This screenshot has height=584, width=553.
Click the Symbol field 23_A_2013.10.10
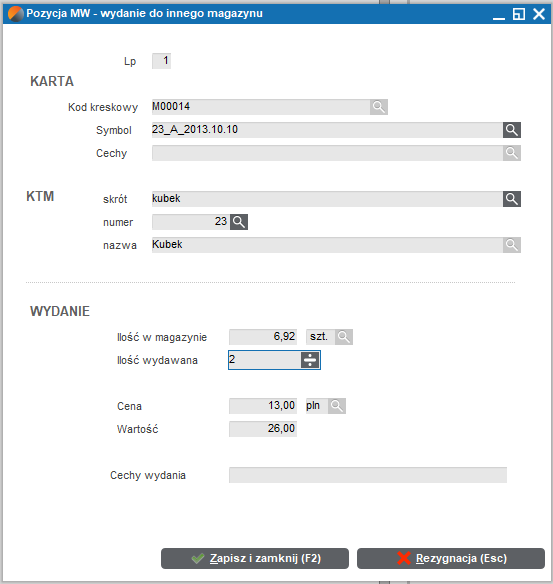click(327, 130)
